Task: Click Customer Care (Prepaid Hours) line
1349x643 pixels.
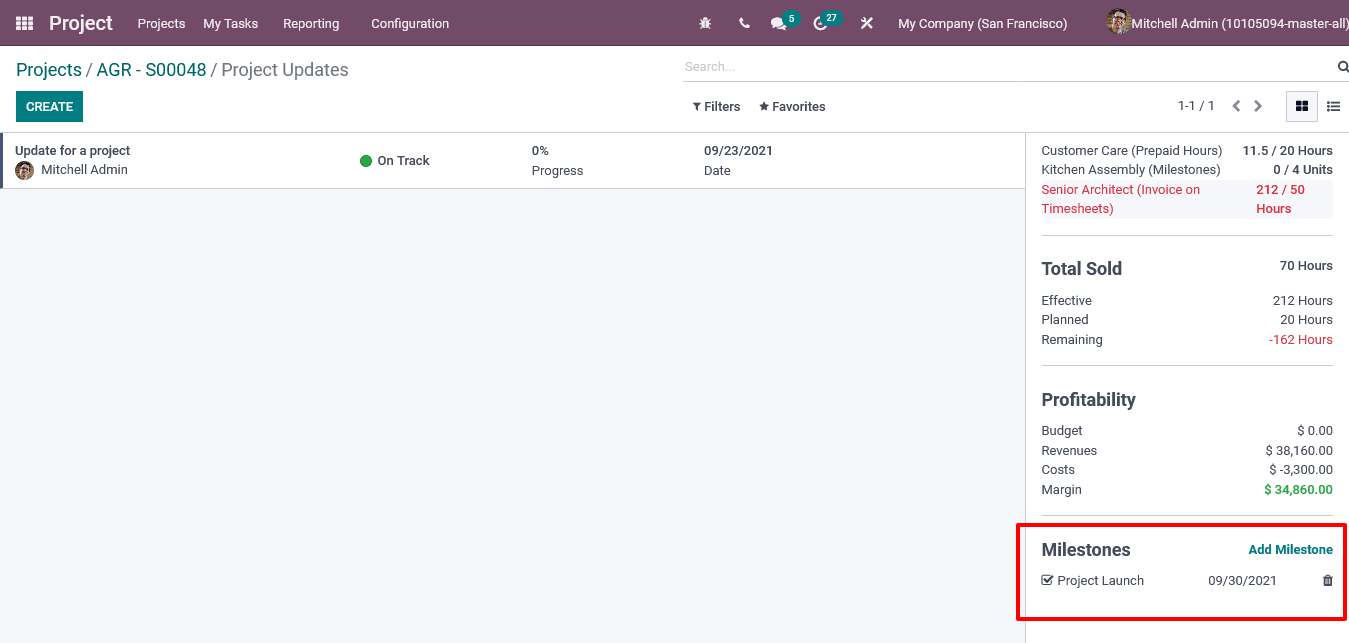Action: click(x=1187, y=151)
